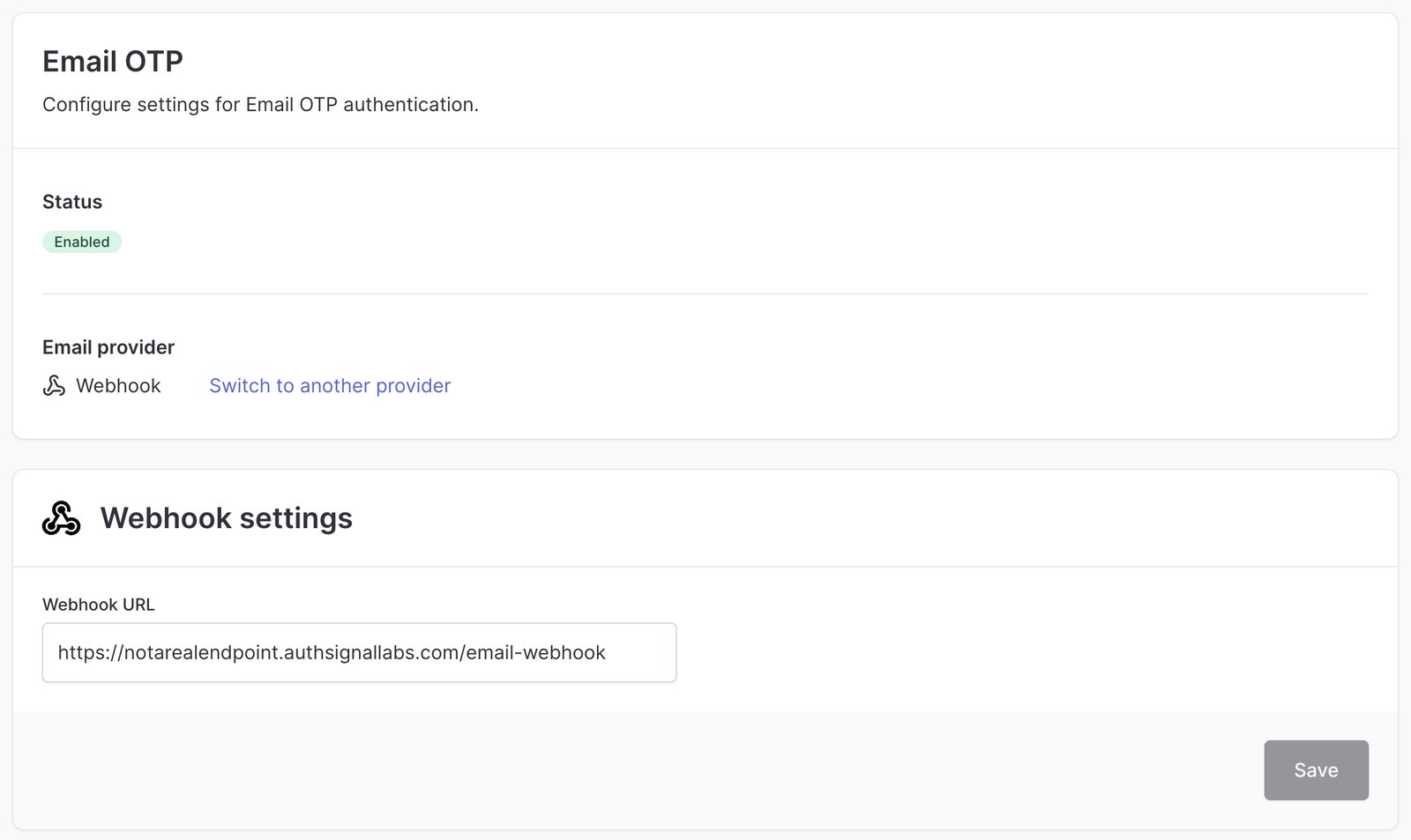The height and width of the screenshot is (840, 1411).
Task: Open Switch to another provider link
Action: (330, 386)
